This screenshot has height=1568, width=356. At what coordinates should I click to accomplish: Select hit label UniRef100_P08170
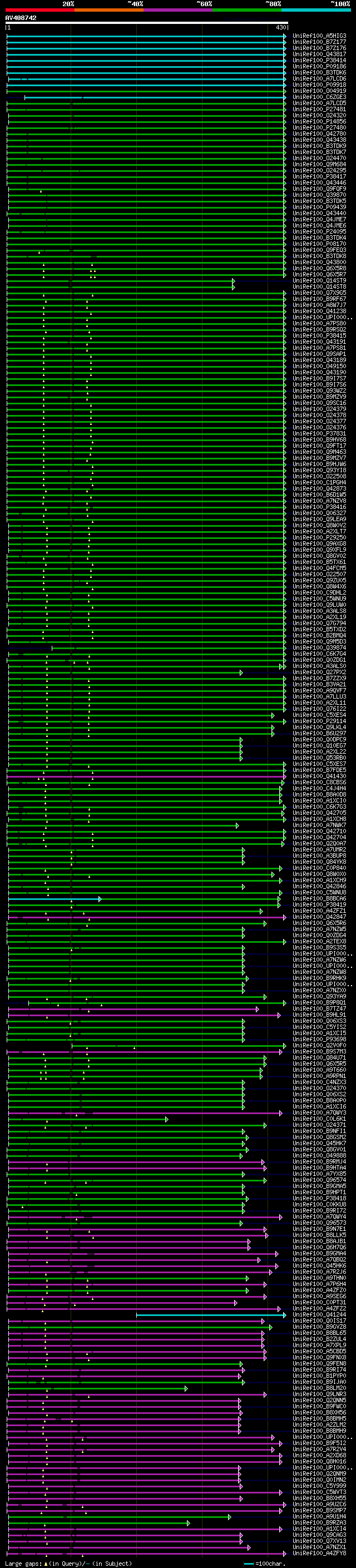[x=319, y=244]
